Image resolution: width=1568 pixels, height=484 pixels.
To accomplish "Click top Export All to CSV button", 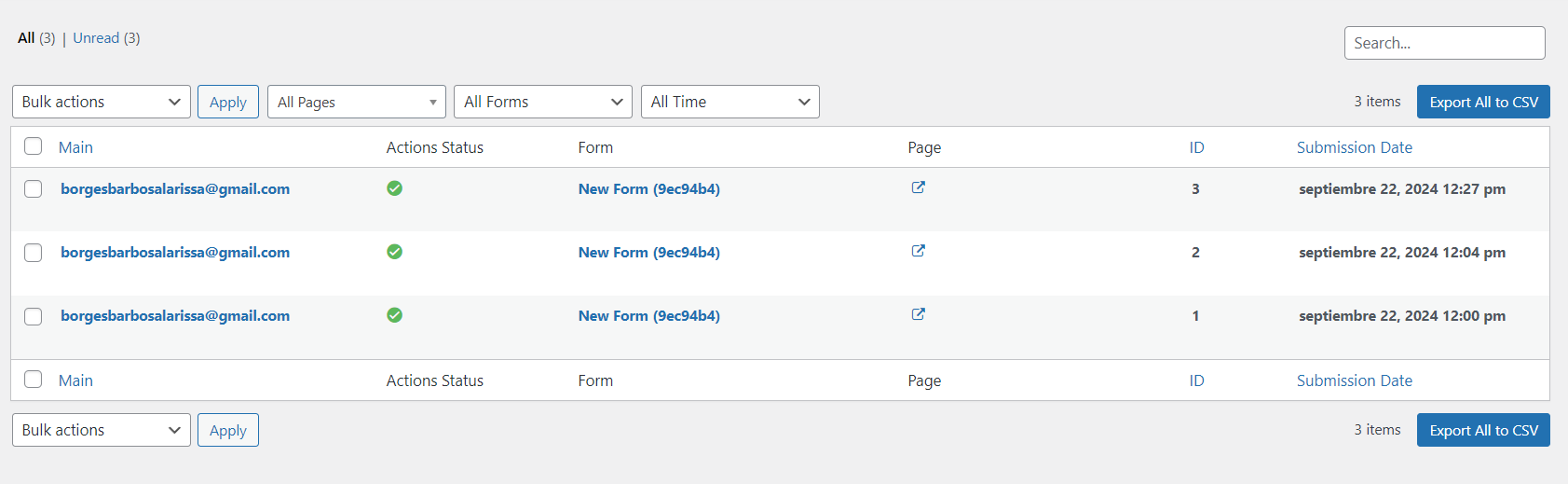I will (1483, 102).
